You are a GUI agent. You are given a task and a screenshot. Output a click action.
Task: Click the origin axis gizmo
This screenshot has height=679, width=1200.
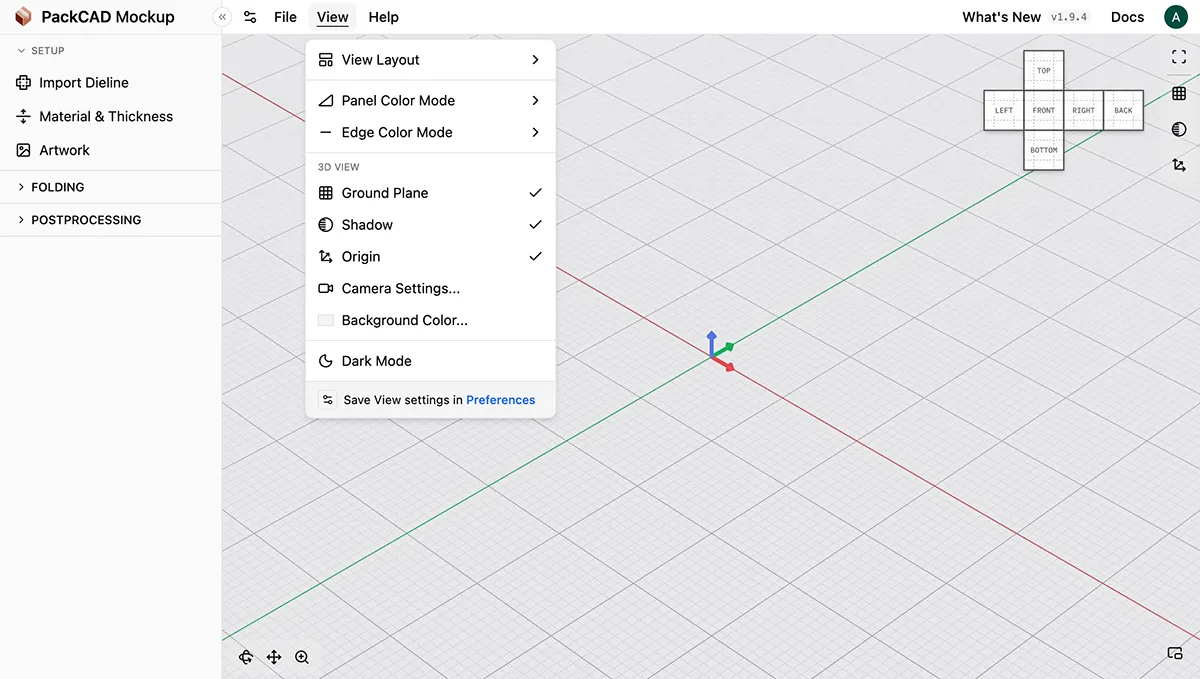(720, 352)
